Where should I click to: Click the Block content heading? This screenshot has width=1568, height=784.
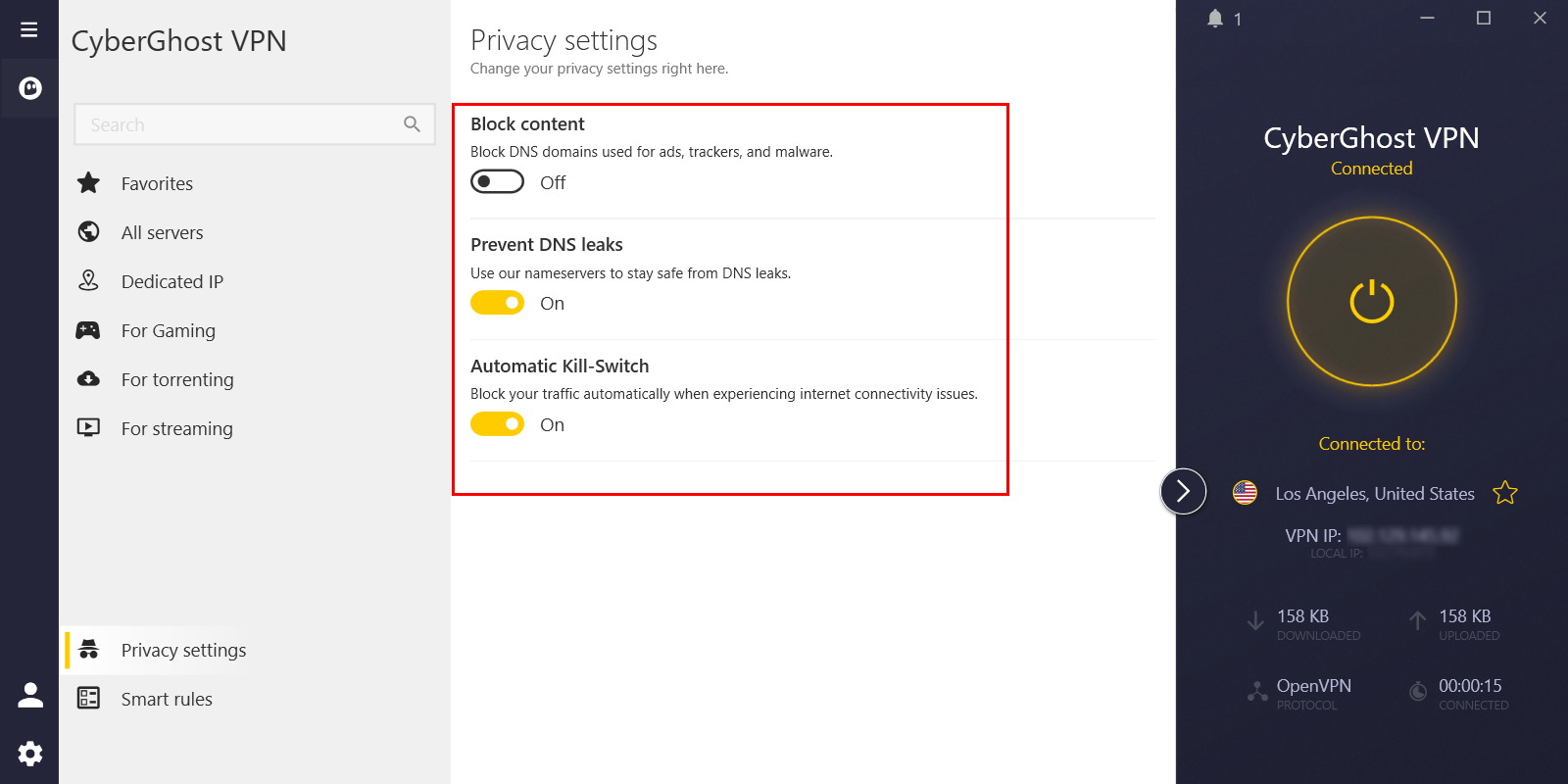pos(527,124)
